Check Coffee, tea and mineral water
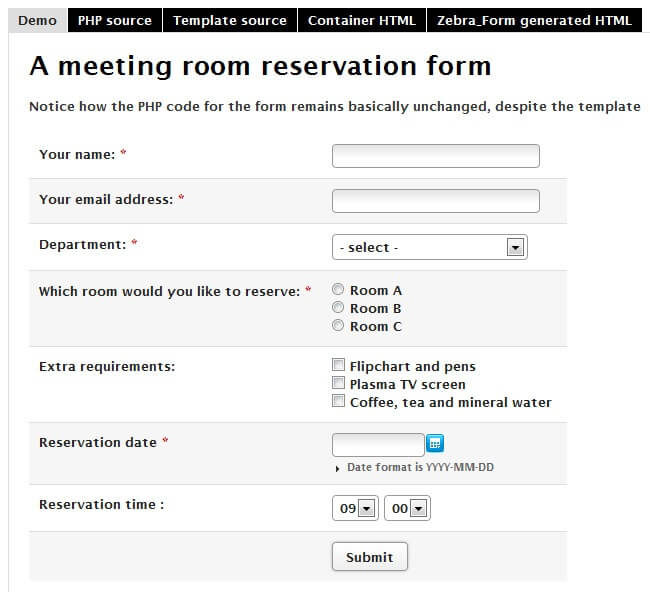 (x=338, y=402)
